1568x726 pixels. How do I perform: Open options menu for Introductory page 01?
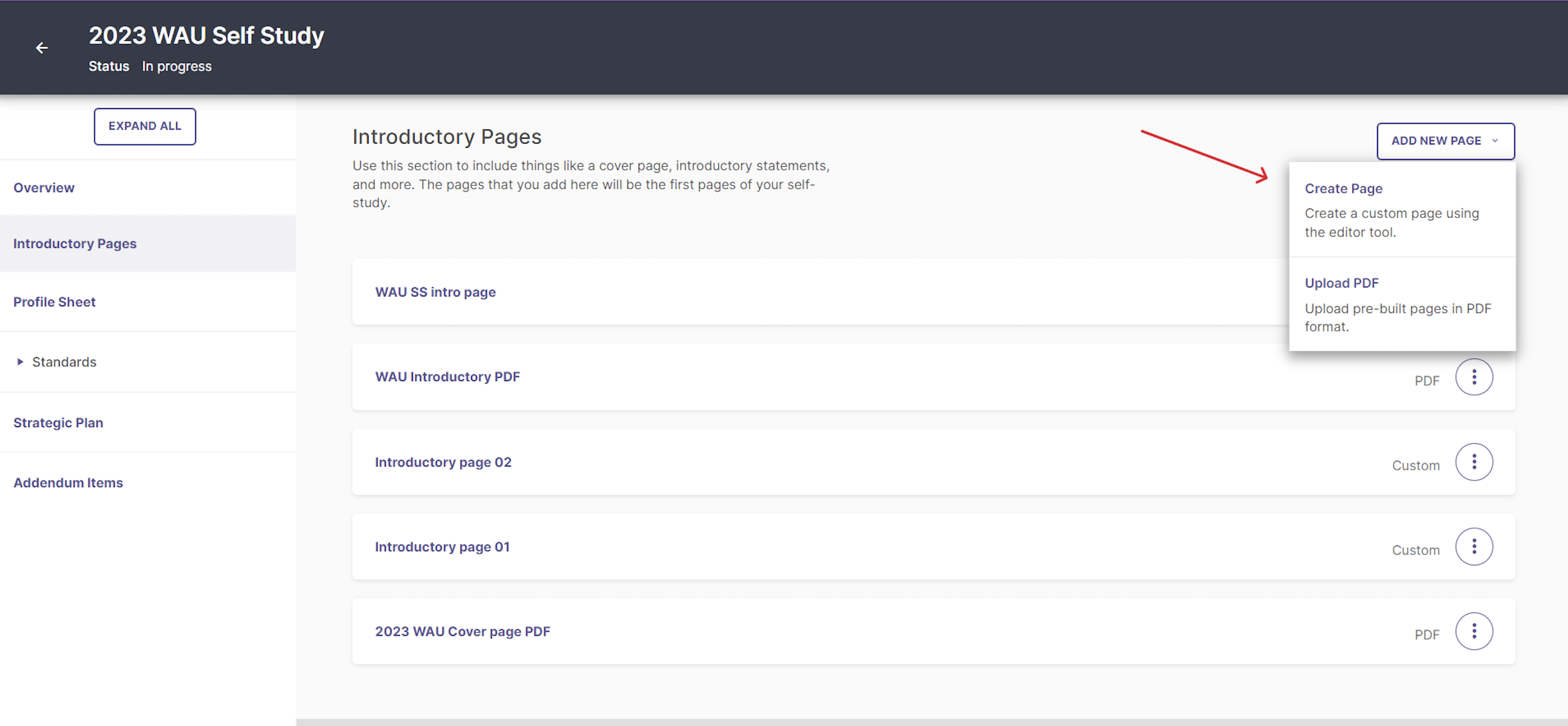click(x=1474, y=546)
